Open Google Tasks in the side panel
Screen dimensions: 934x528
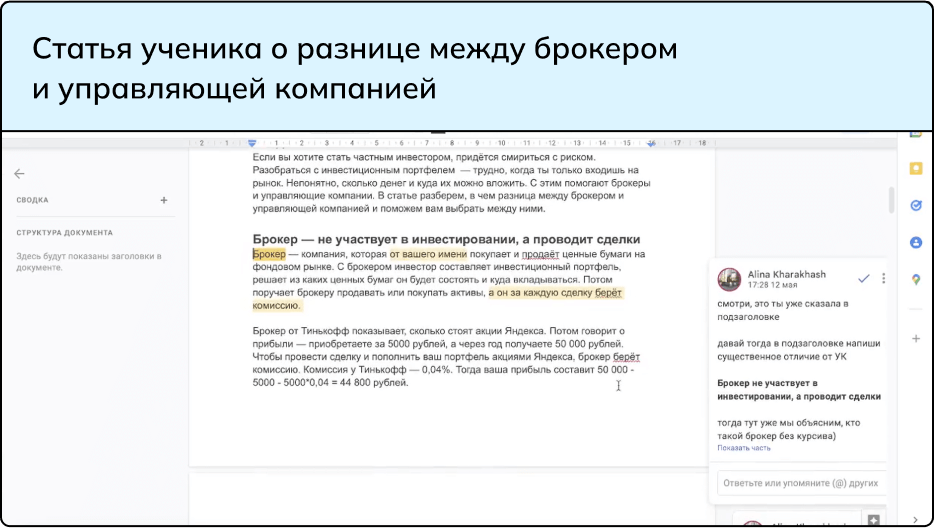coord(916,206)
